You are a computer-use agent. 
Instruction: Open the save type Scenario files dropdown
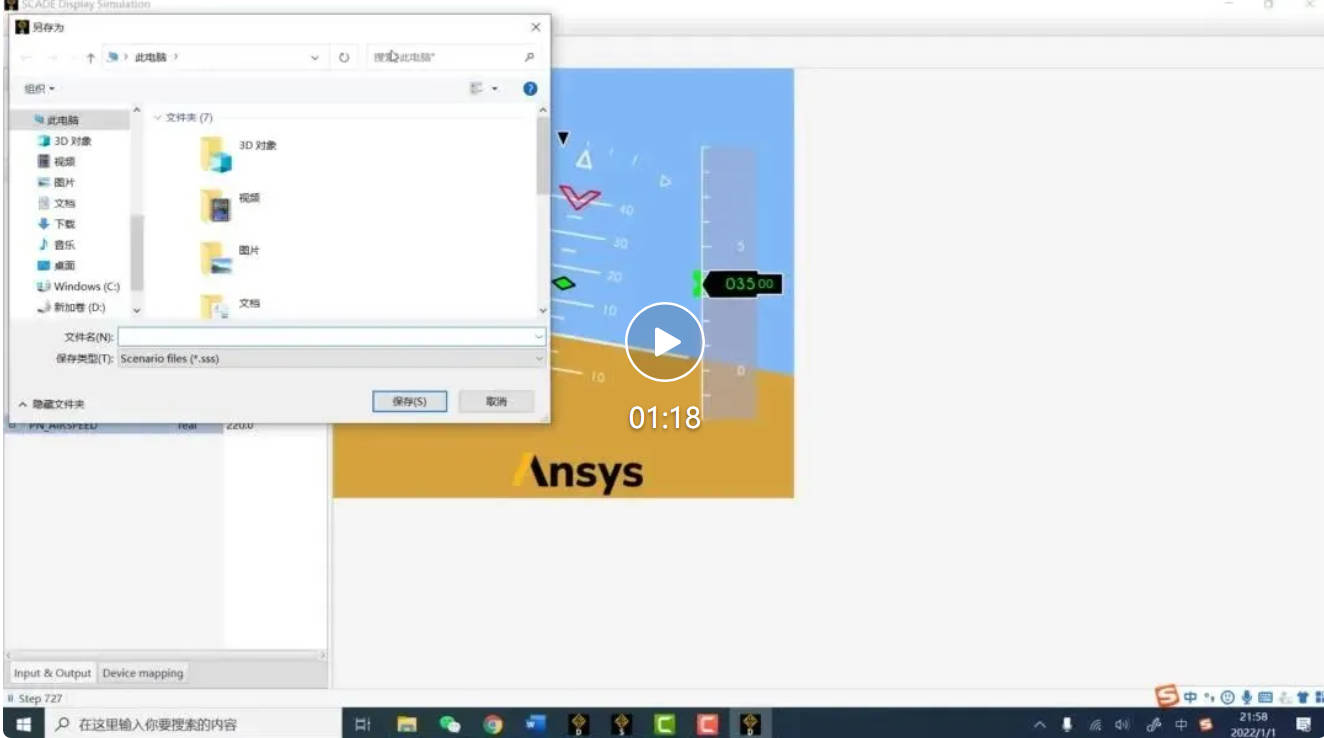point(332,358)
